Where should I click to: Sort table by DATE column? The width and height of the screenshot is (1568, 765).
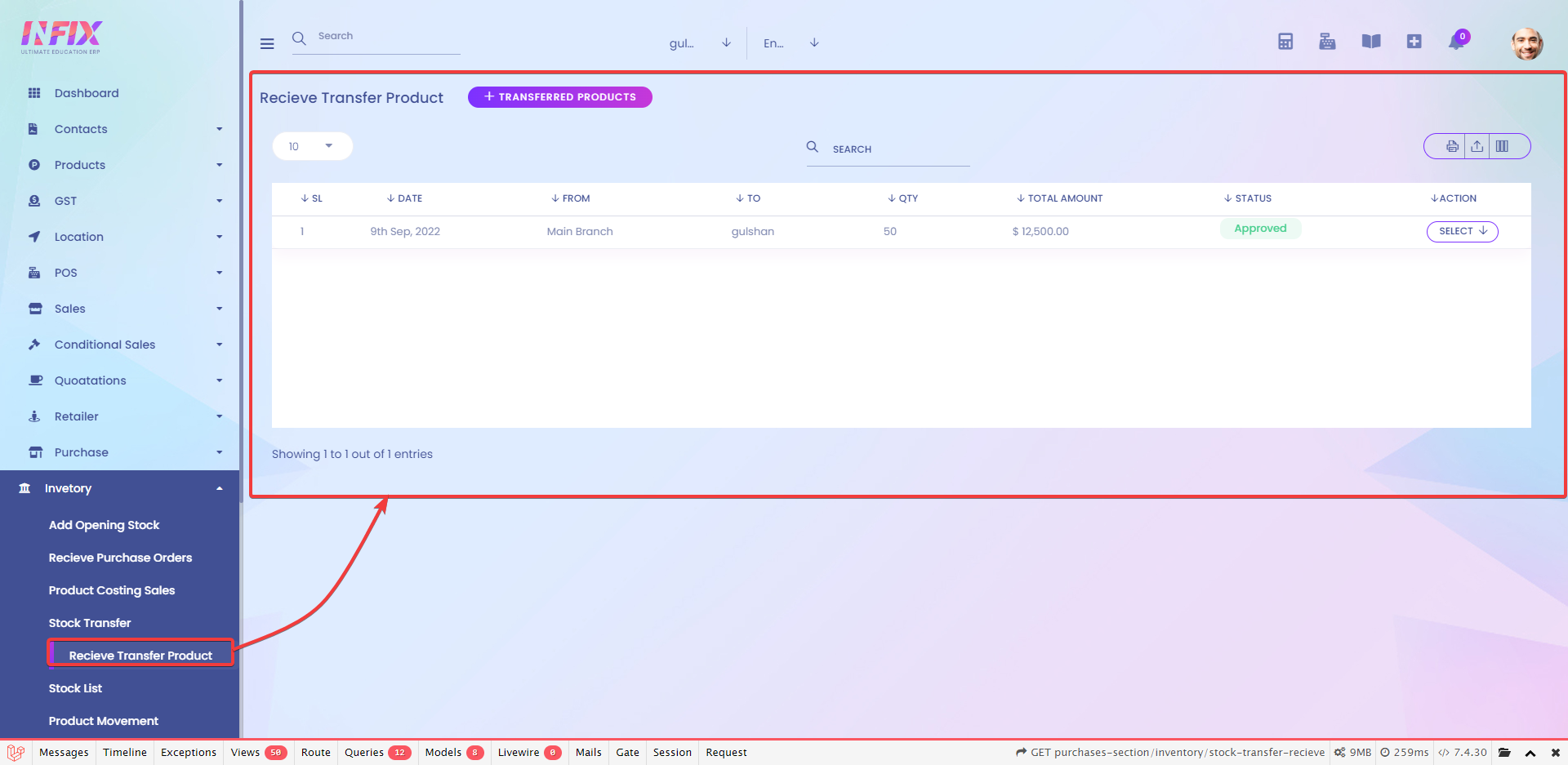[404, 198]
